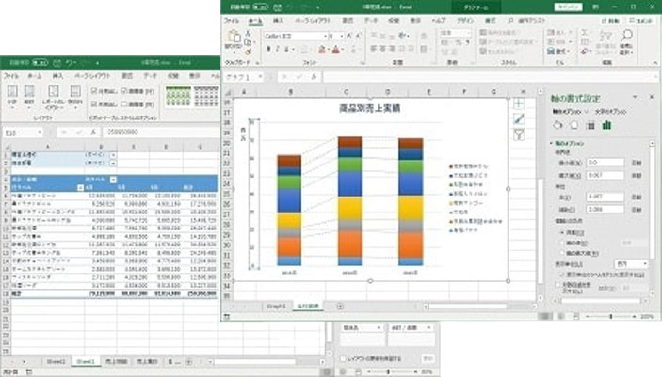The image size is (662, 377).
Task: Select the Axis Options bar-chart icon in pane
Action: pyautogui.click(x=607, y=125)
